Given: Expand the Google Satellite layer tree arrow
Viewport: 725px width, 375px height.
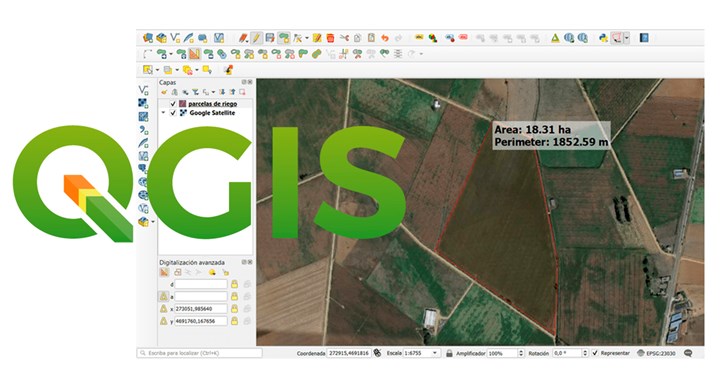Looking at the screenshot, I should (x=163, y=113).
